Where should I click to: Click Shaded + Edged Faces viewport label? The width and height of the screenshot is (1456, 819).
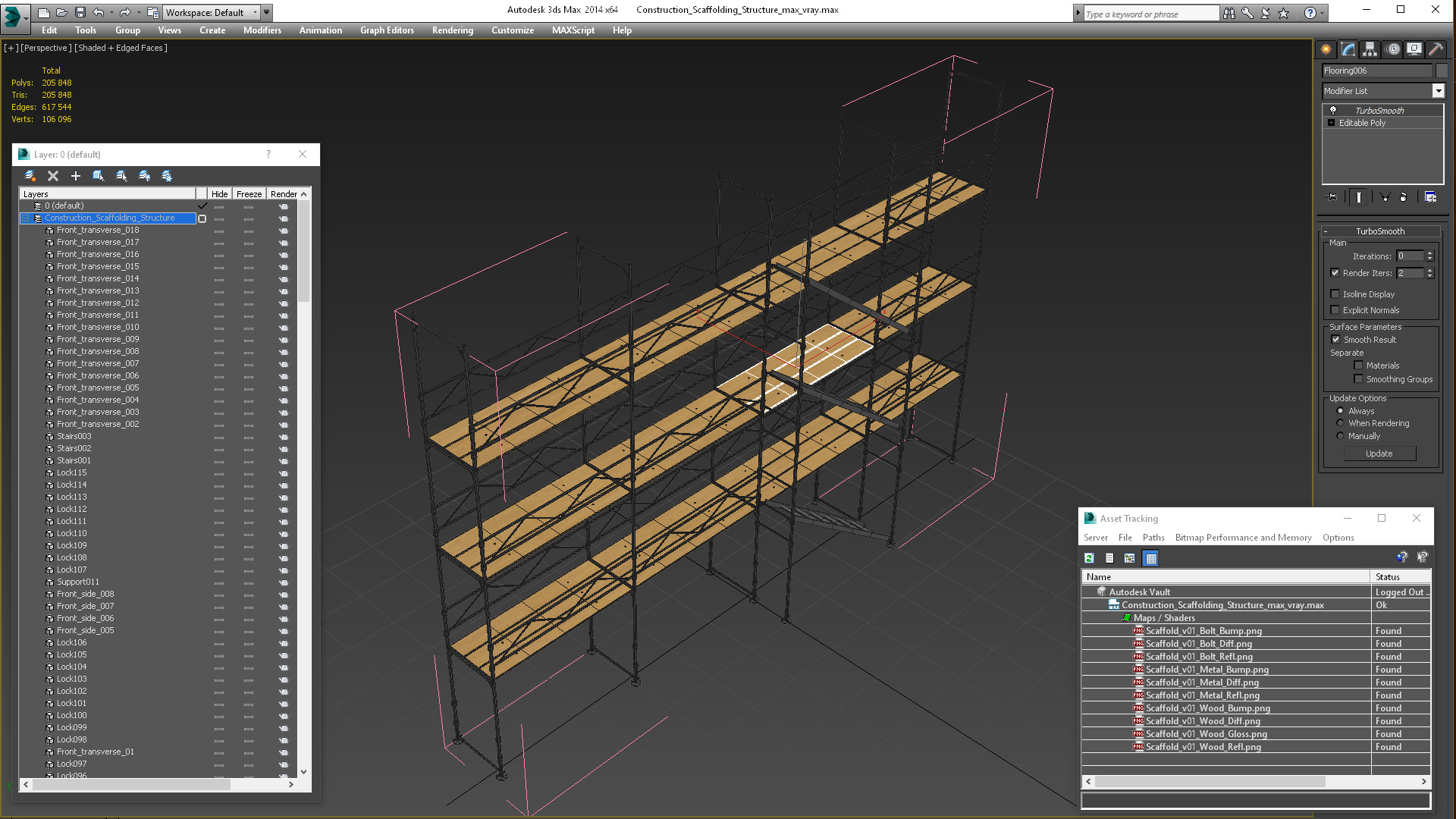click(x=121, y=48)
